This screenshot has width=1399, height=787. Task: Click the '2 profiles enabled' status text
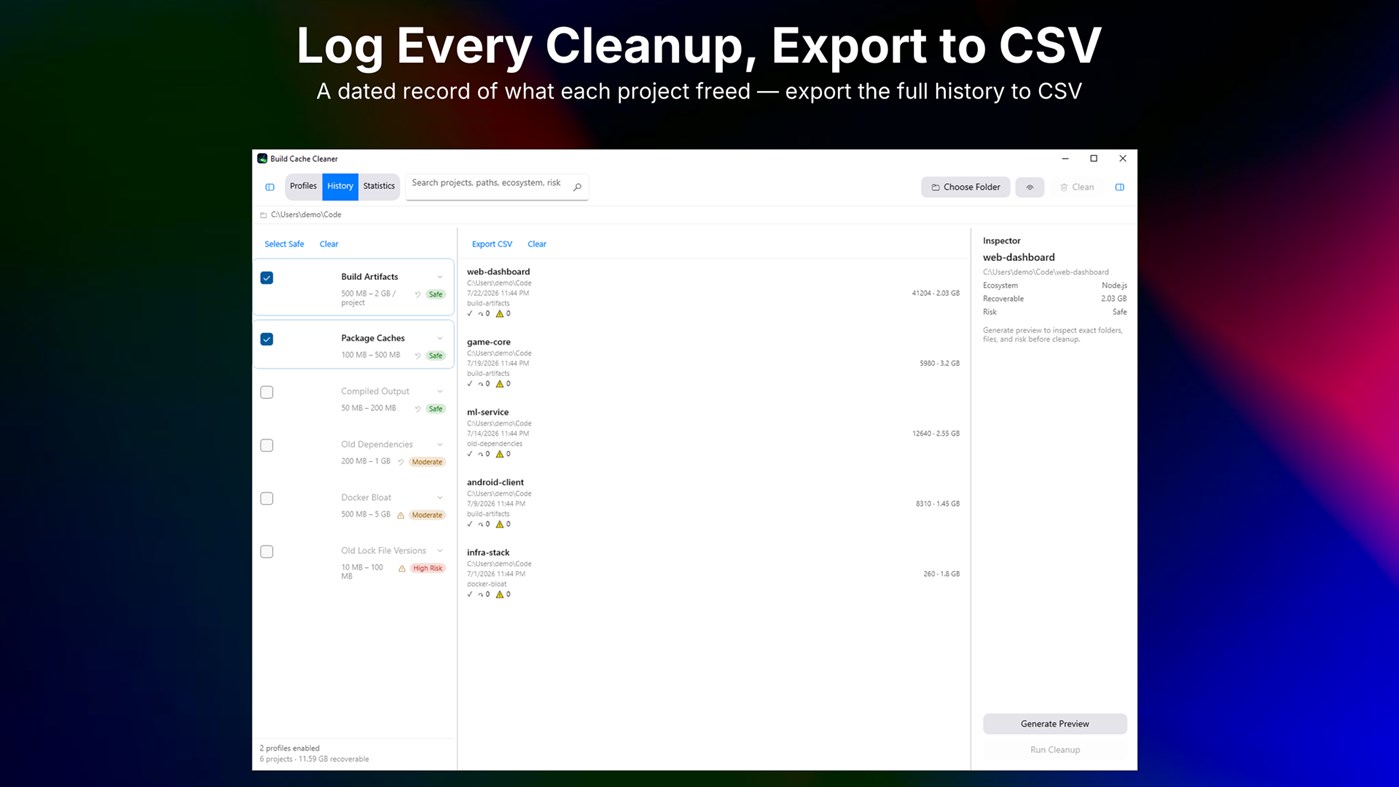click(x=290, y=748)
